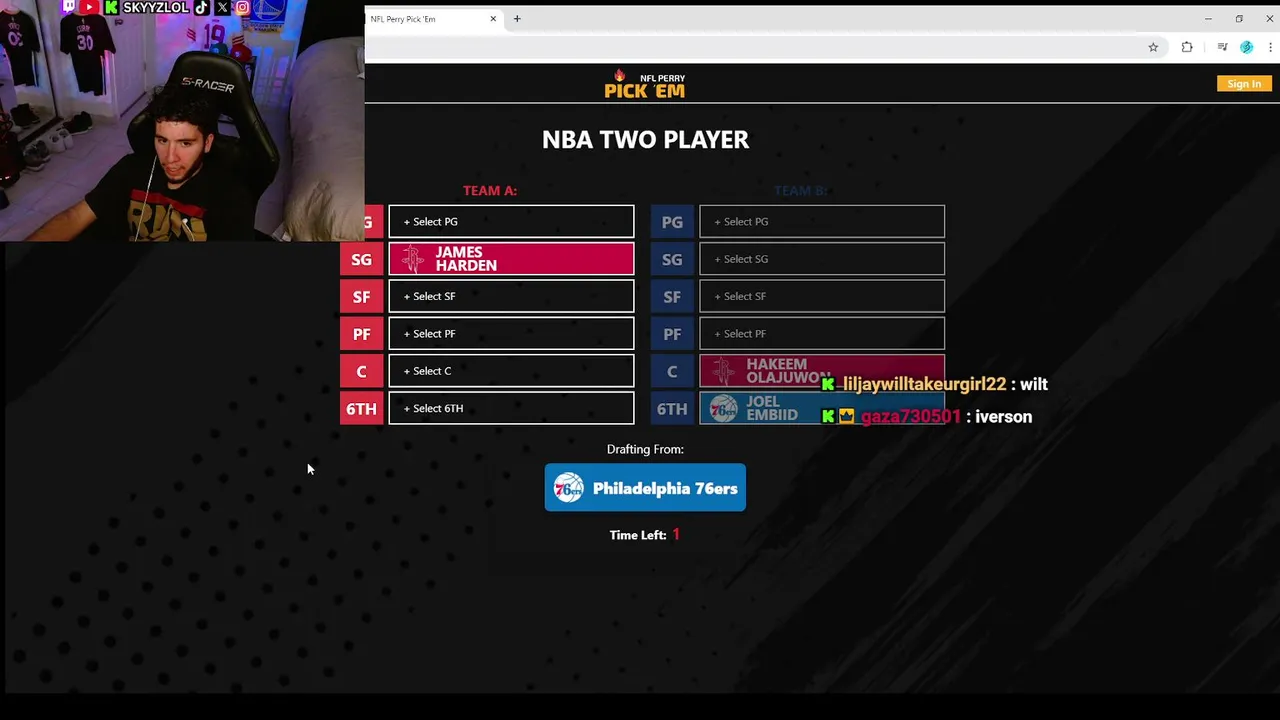Click the Instagram icon in stream overlay

pyautogui.click(x=242, y=7)
